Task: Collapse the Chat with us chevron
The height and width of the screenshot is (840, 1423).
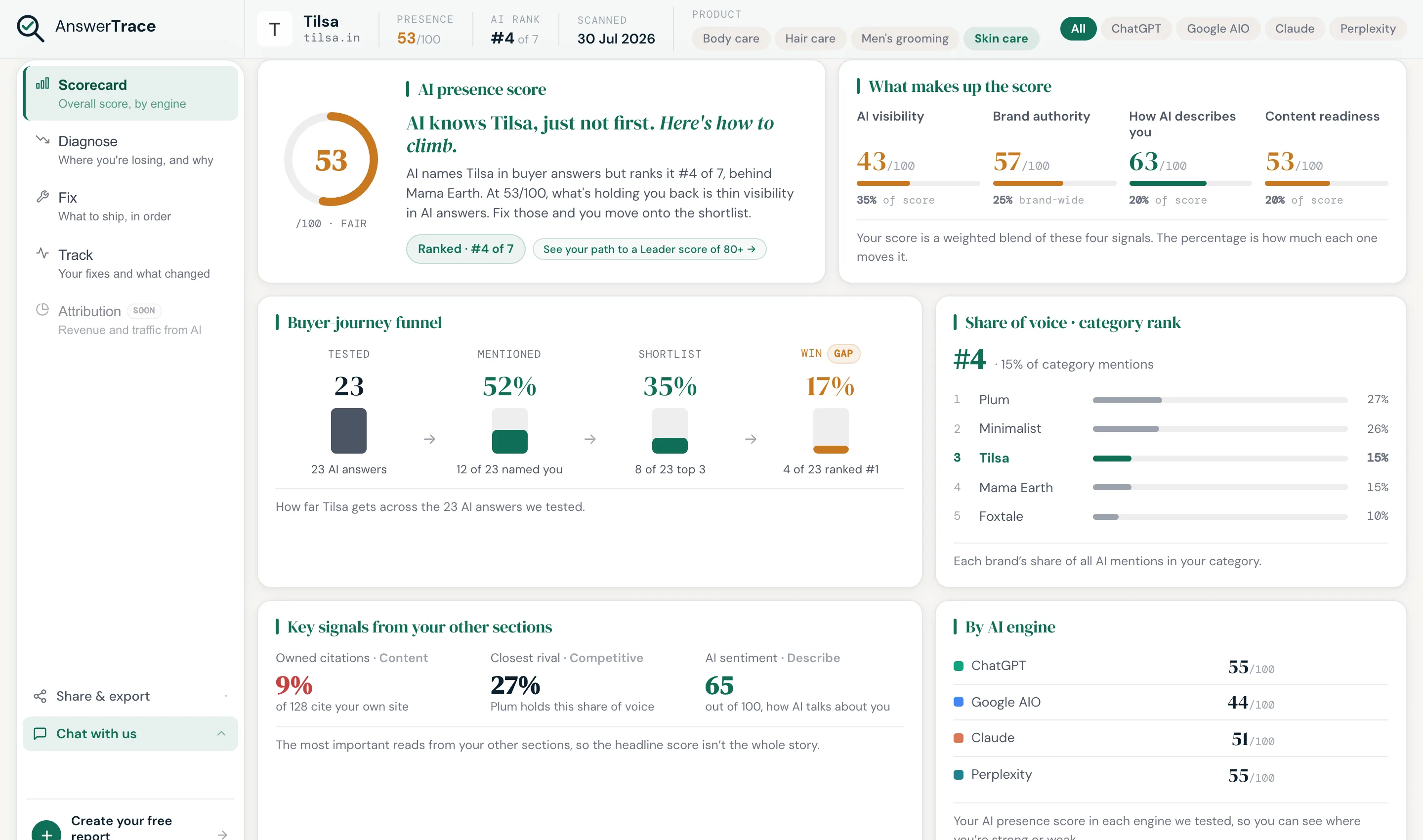Action: (221, 734)
